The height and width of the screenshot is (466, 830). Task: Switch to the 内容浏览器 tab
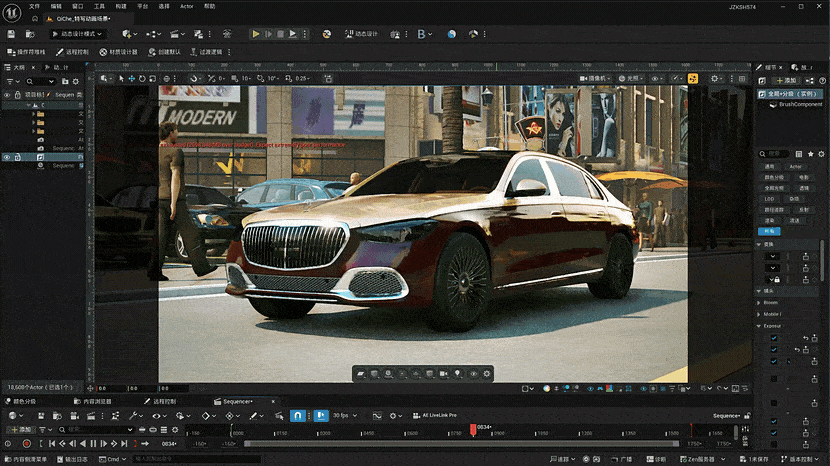coord(93,401)
